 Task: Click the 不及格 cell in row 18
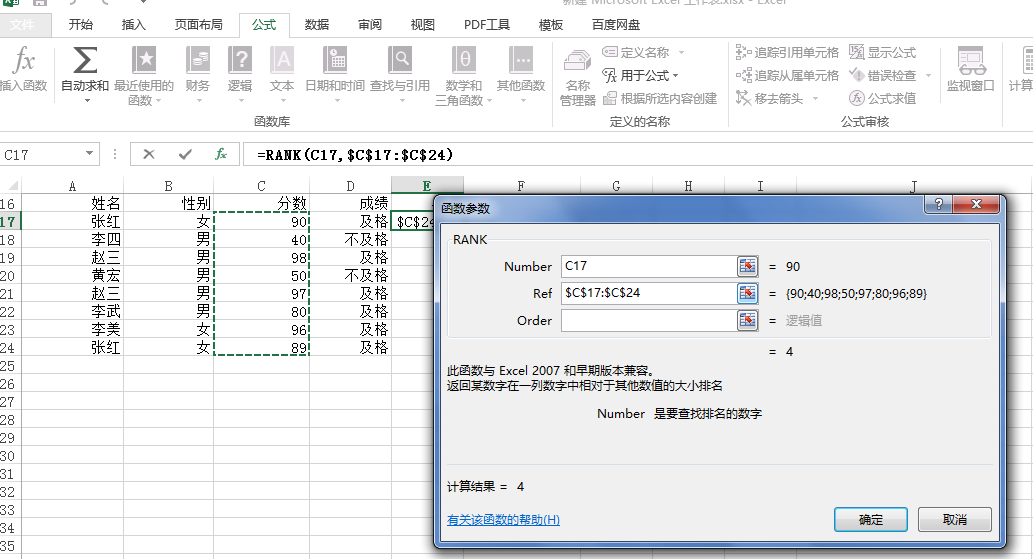350,240
